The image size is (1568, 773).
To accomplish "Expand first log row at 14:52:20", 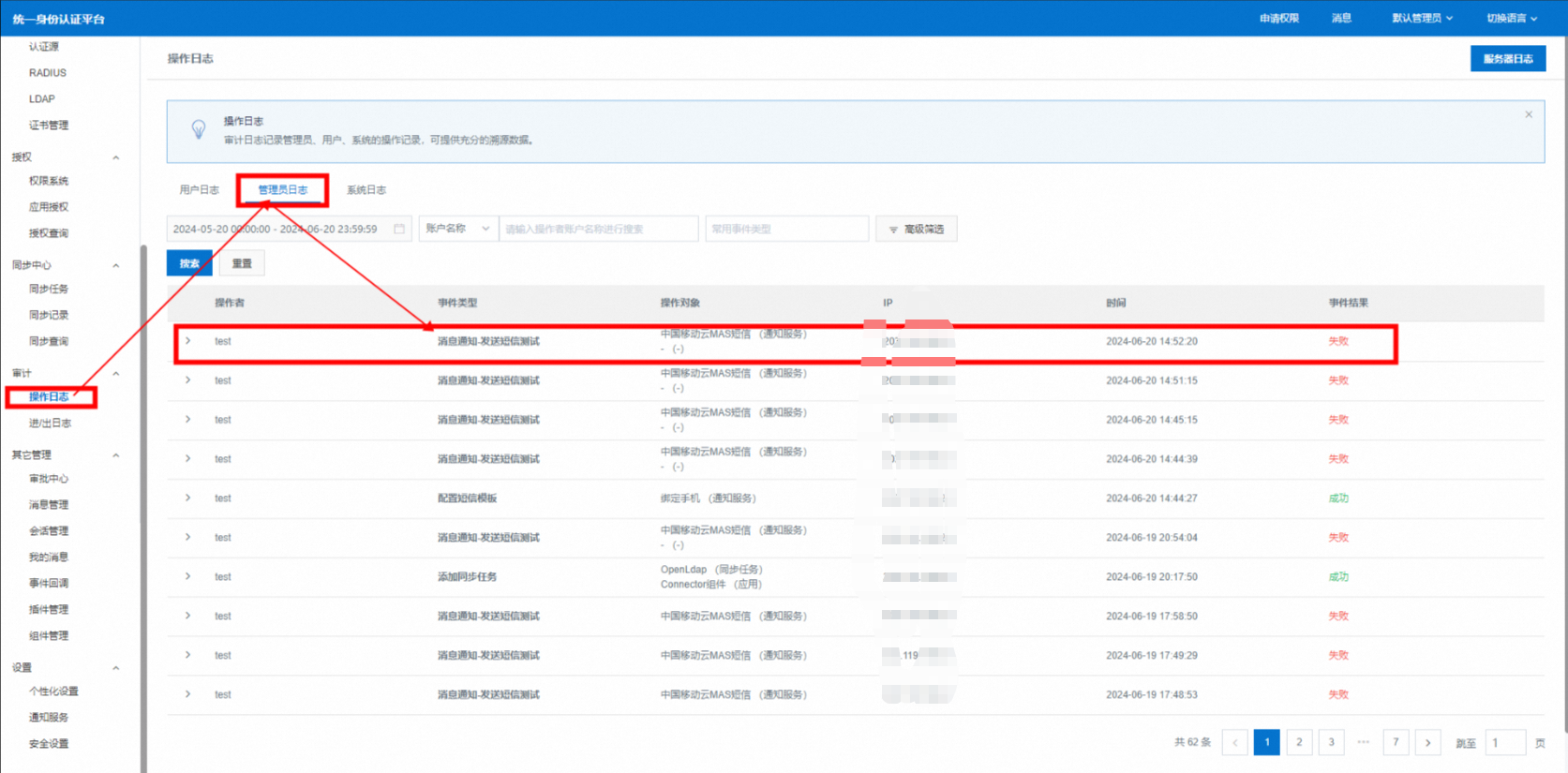I will point(188,341).
